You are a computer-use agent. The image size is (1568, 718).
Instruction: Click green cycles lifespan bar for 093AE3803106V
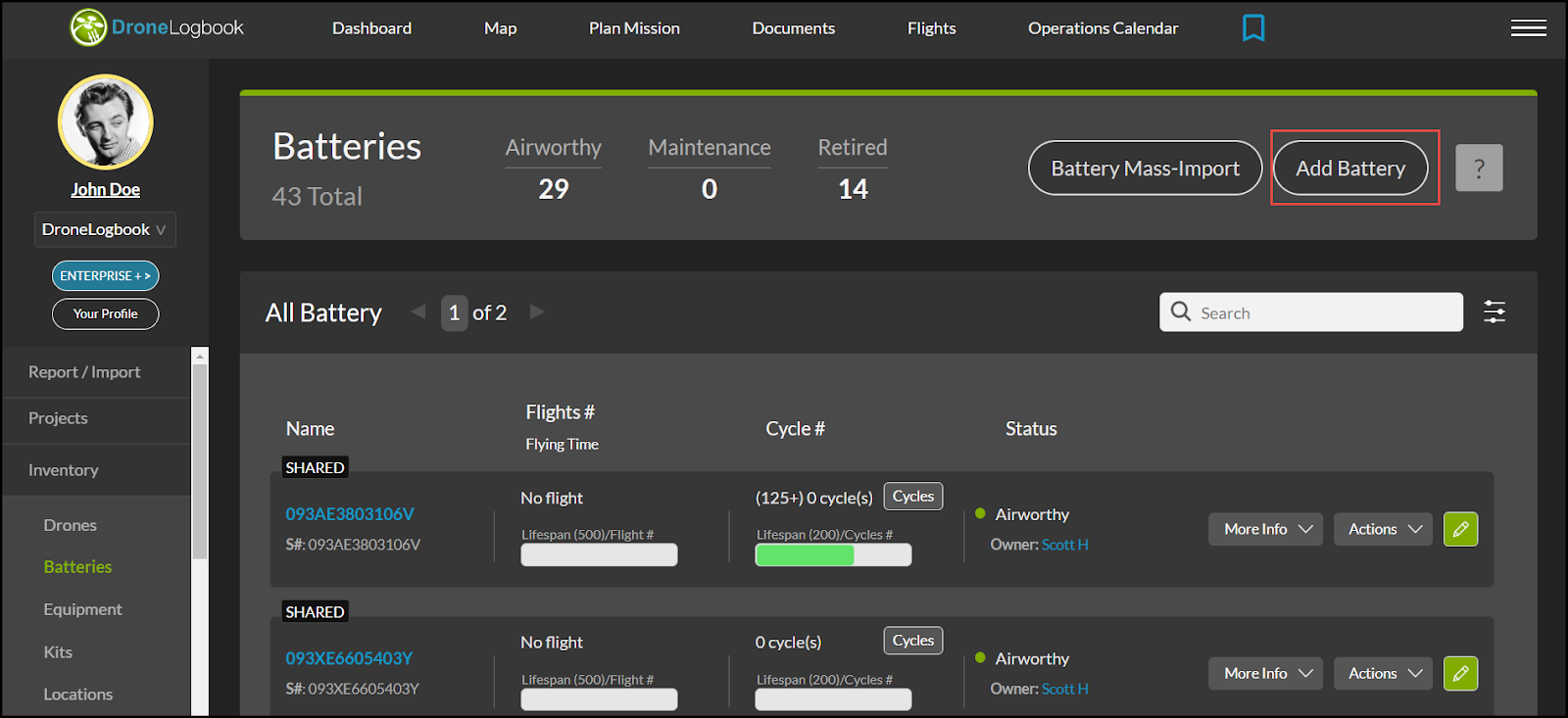coord(833,555)
